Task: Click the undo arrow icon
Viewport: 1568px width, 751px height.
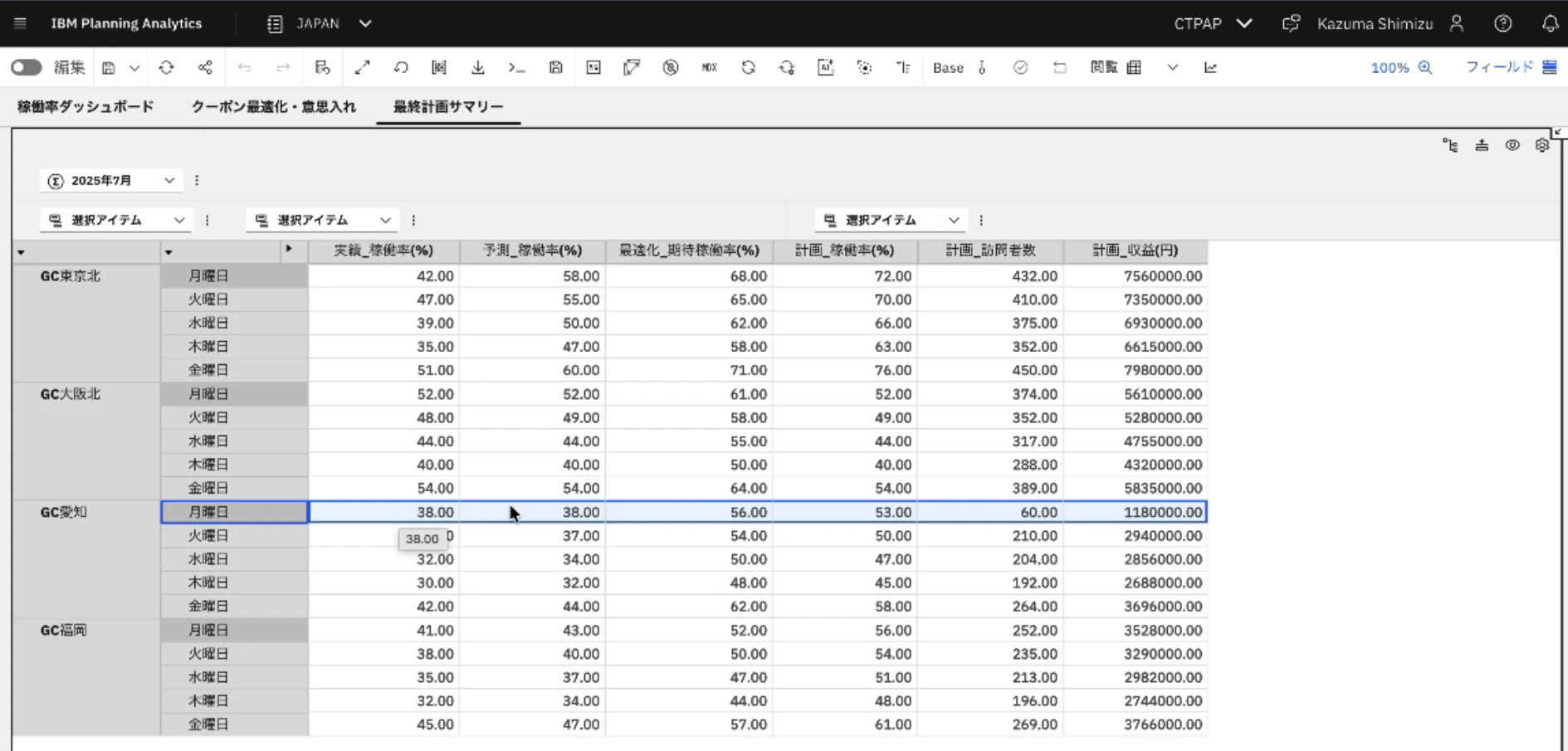Action: (244, 67)
